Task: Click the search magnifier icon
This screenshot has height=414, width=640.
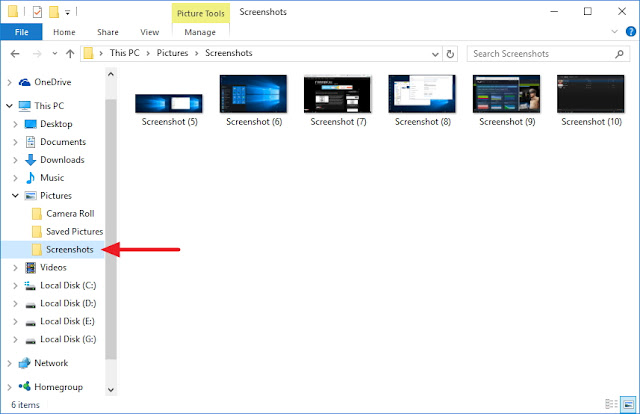Action: click(619, 54)
